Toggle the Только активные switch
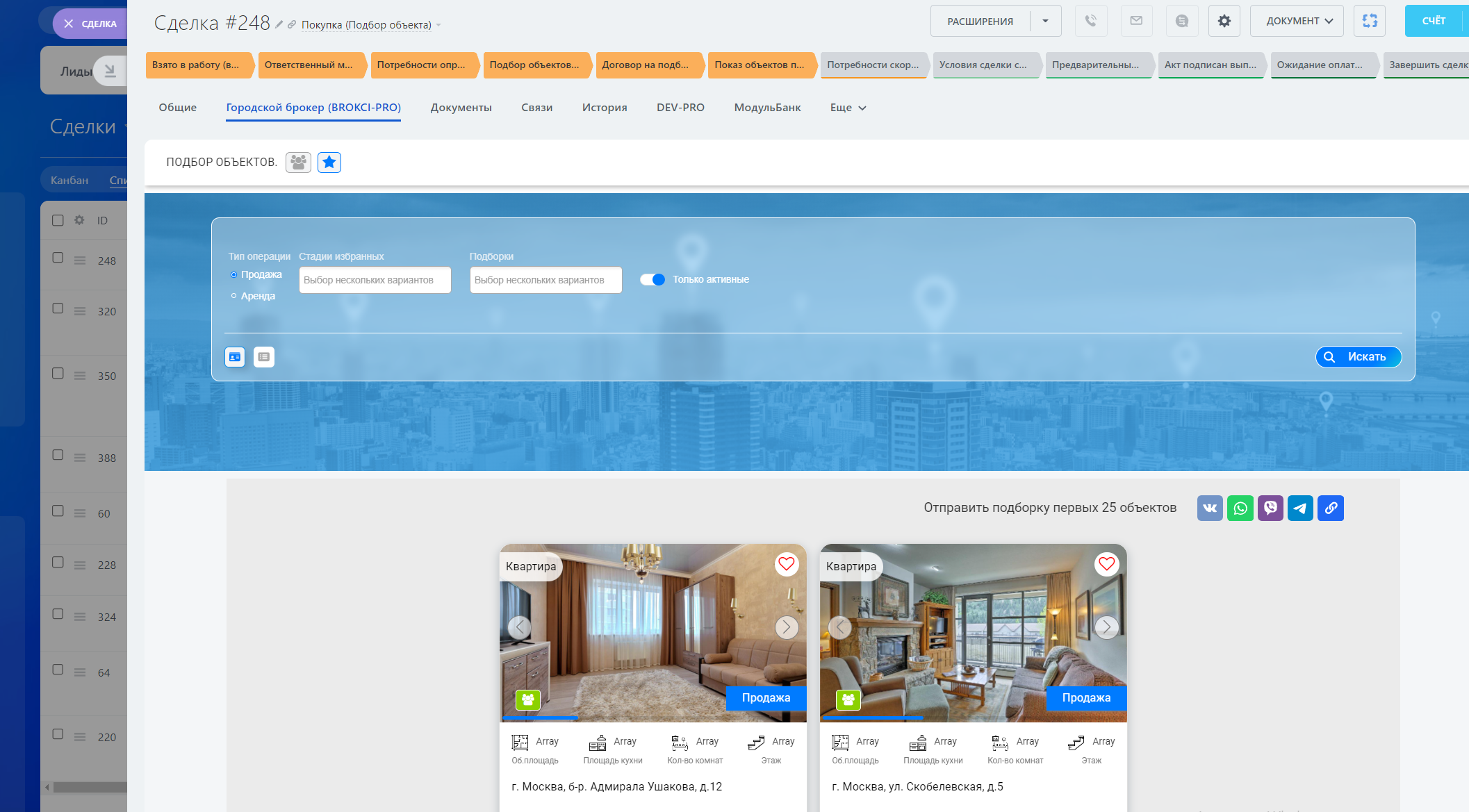1469x812 pixels. pos(653,279)
